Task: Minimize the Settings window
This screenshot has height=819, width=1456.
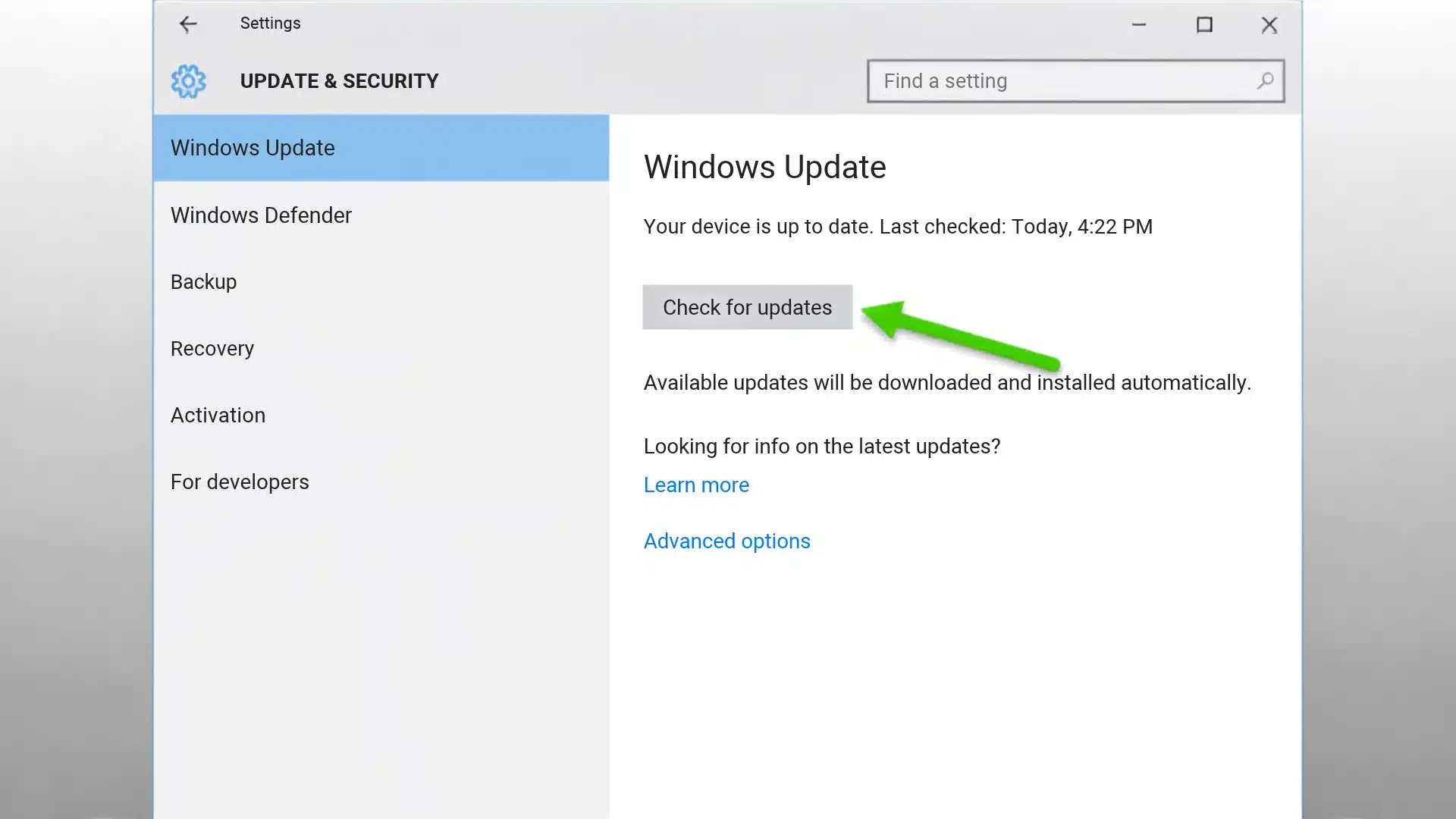Action: coord(1139,24)
